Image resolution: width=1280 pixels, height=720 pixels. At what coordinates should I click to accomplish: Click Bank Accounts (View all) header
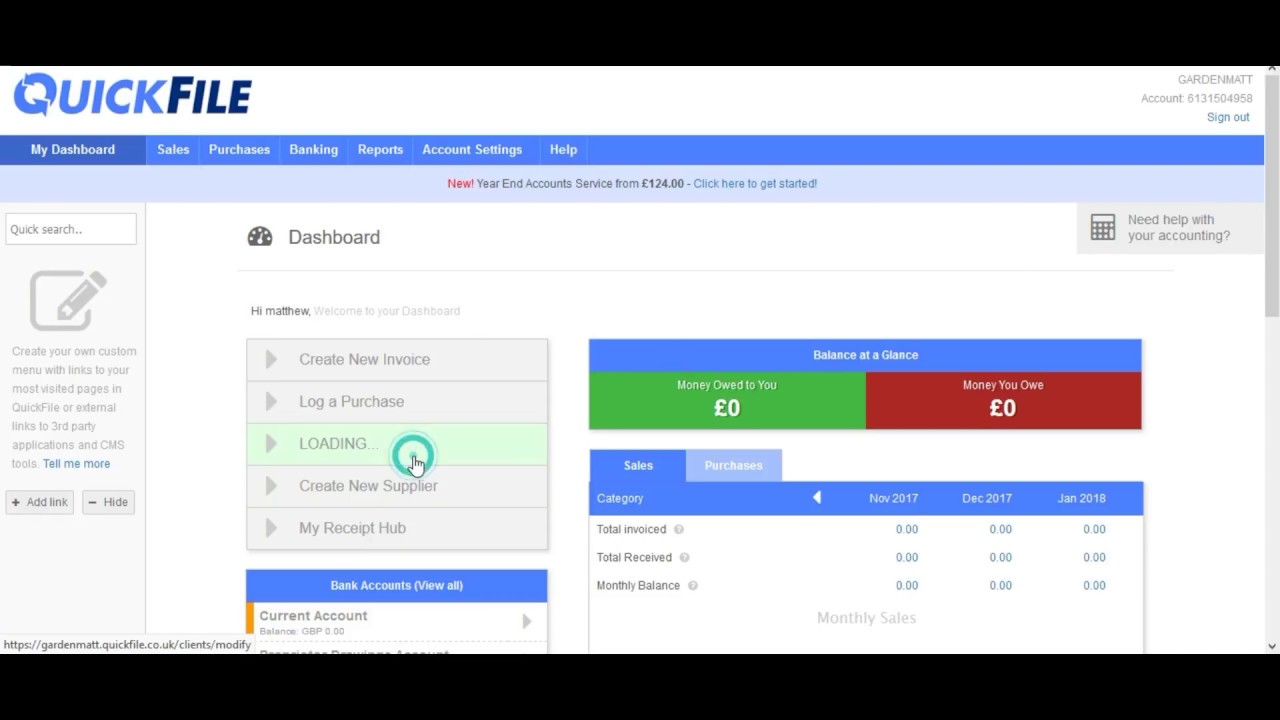(x=397, y=586)
